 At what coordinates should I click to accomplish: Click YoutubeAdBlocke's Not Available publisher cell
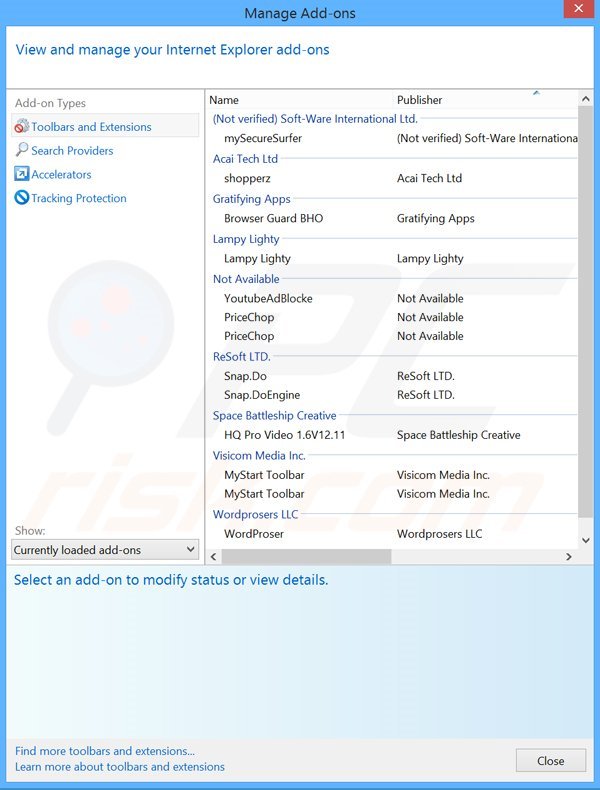tap(430, 298)
